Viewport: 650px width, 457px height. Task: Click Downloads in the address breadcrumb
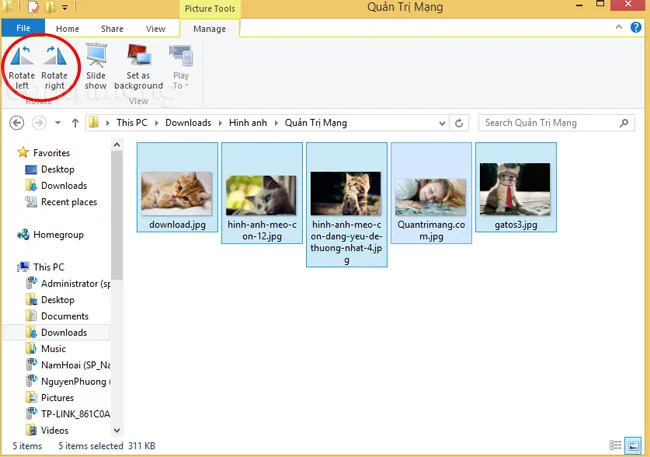pos(187,123)
